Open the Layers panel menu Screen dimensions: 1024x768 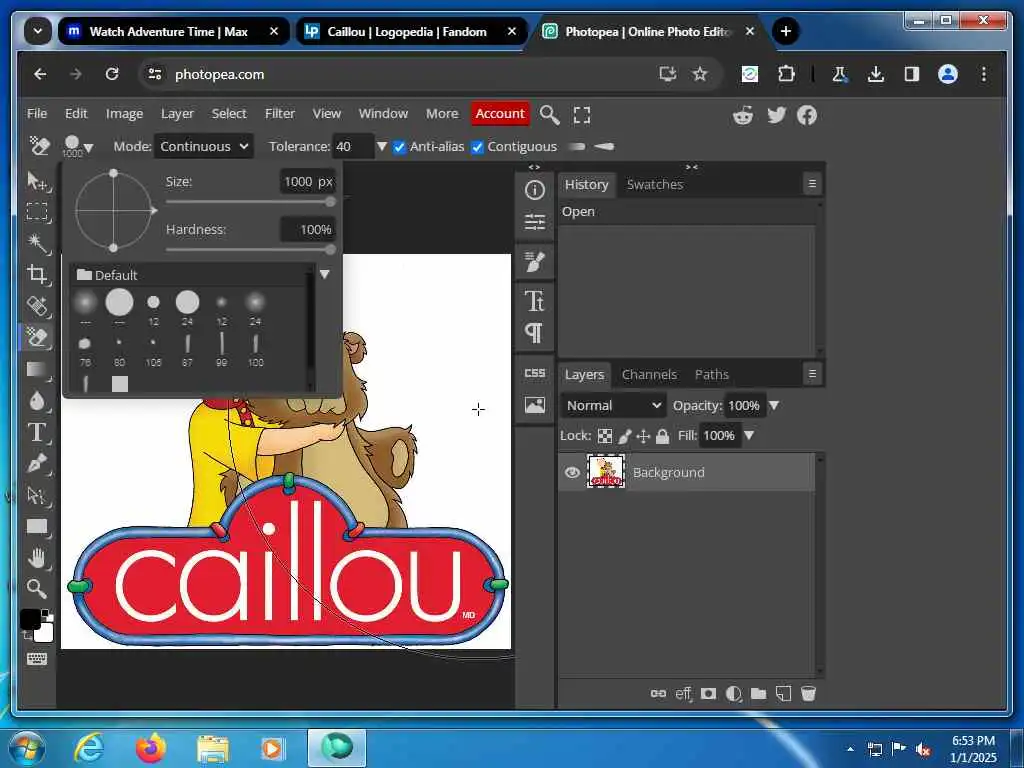pos(812,374)
